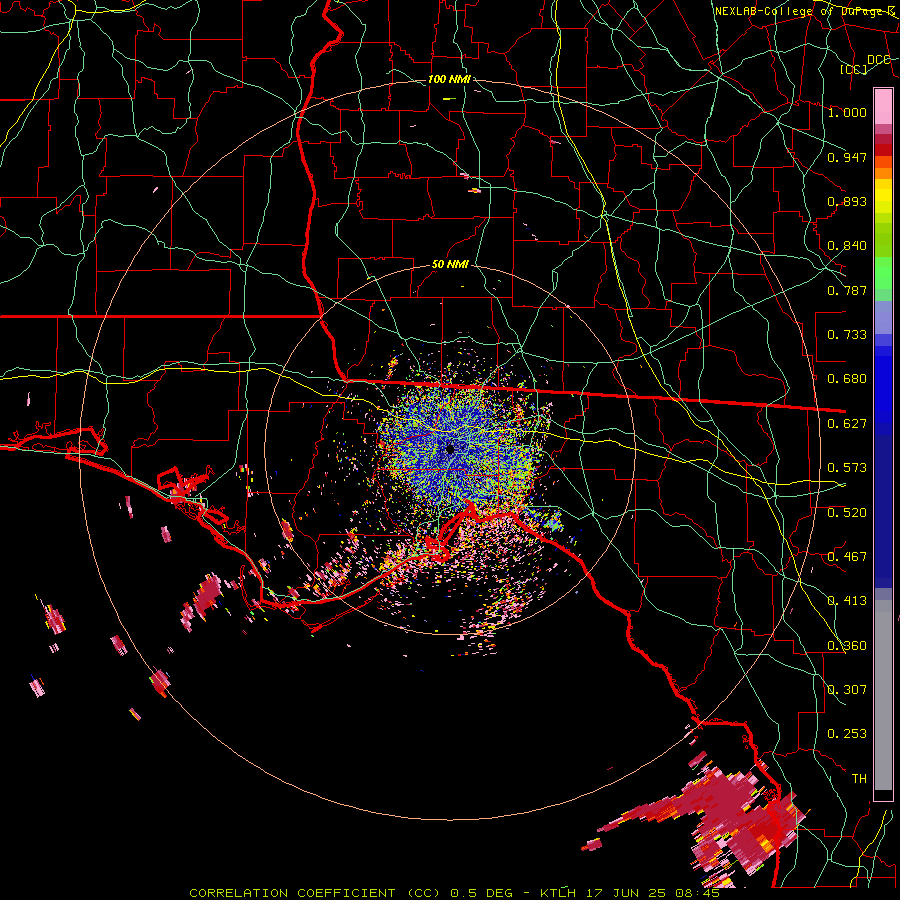The height and width of the screenshot is (900, 900).
Task: Click the 0.680 color scale value
Action: (847, 379)
